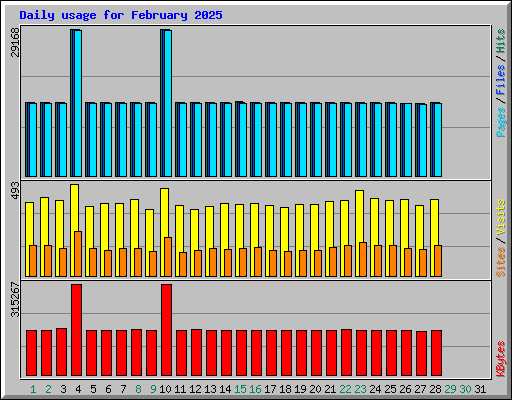
Task: Click the red KBytes bar for day 28
Action: (x=436, y=353)
